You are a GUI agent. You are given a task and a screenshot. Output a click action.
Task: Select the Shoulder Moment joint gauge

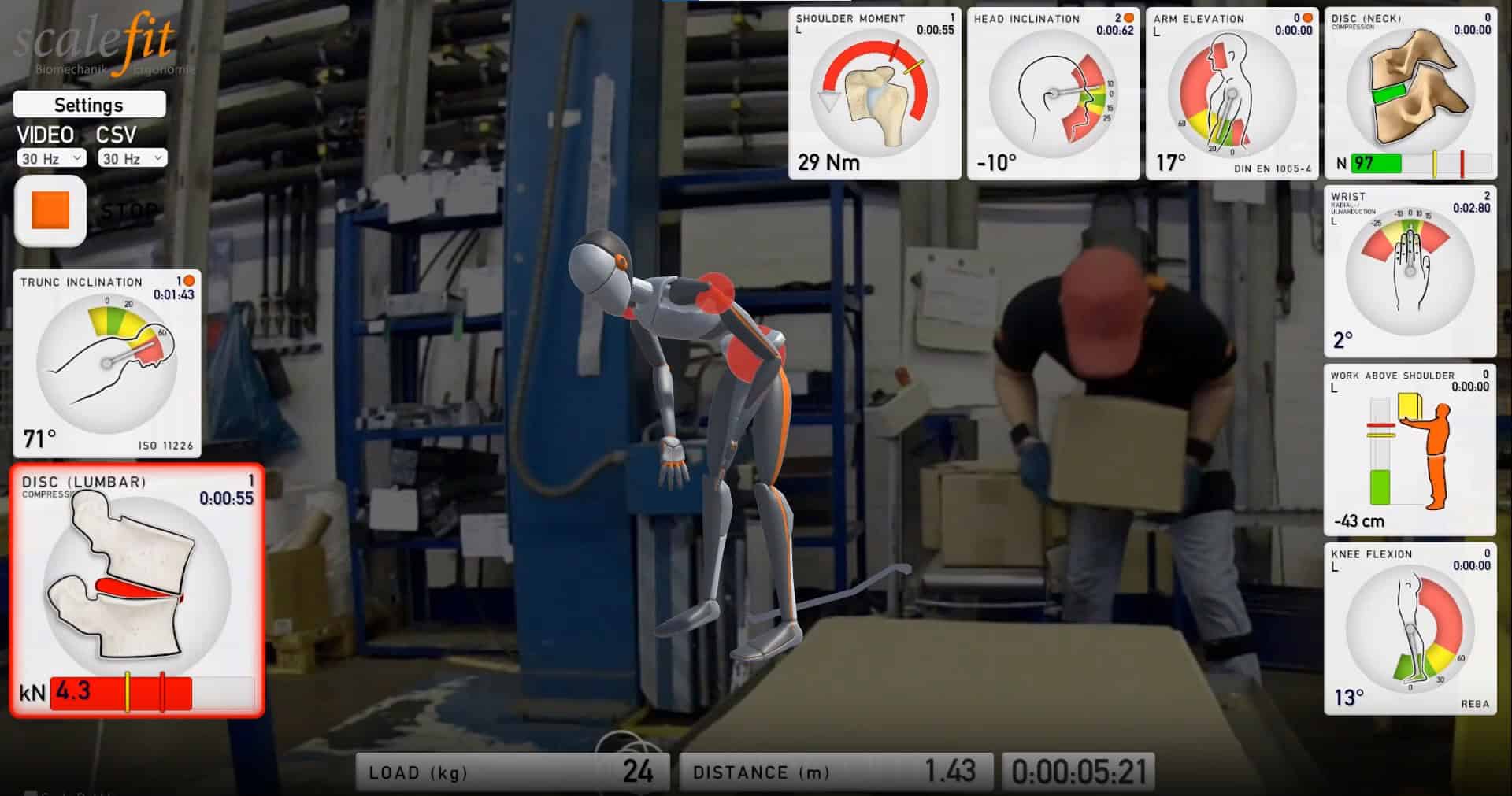874,94
